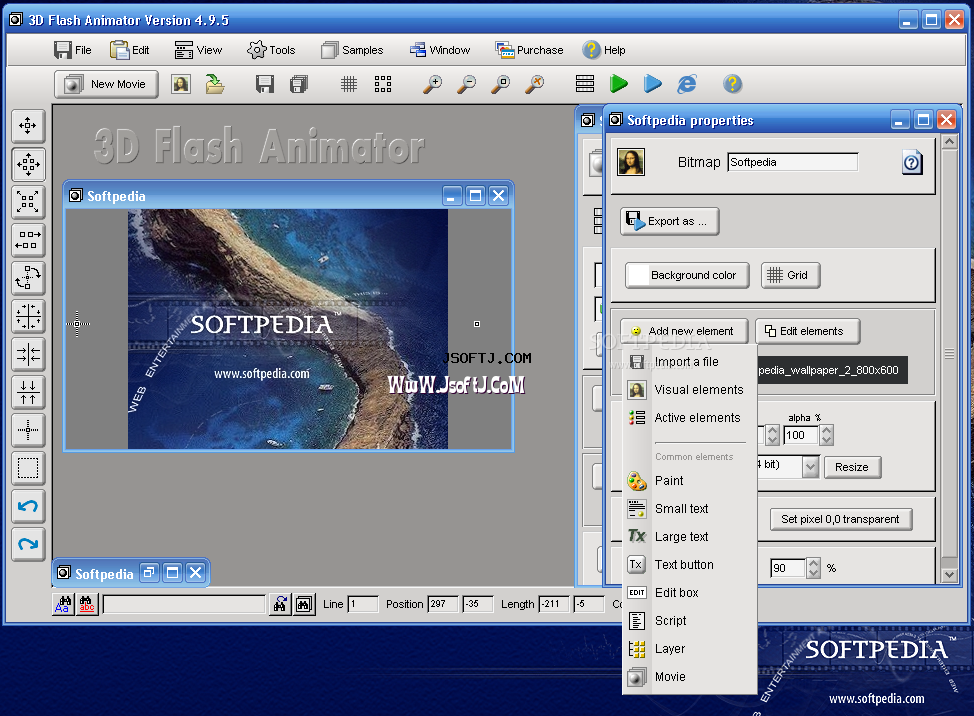Click the undo arrow button
The height and width of the screenshot is (716, 974).
coord(28,506)
